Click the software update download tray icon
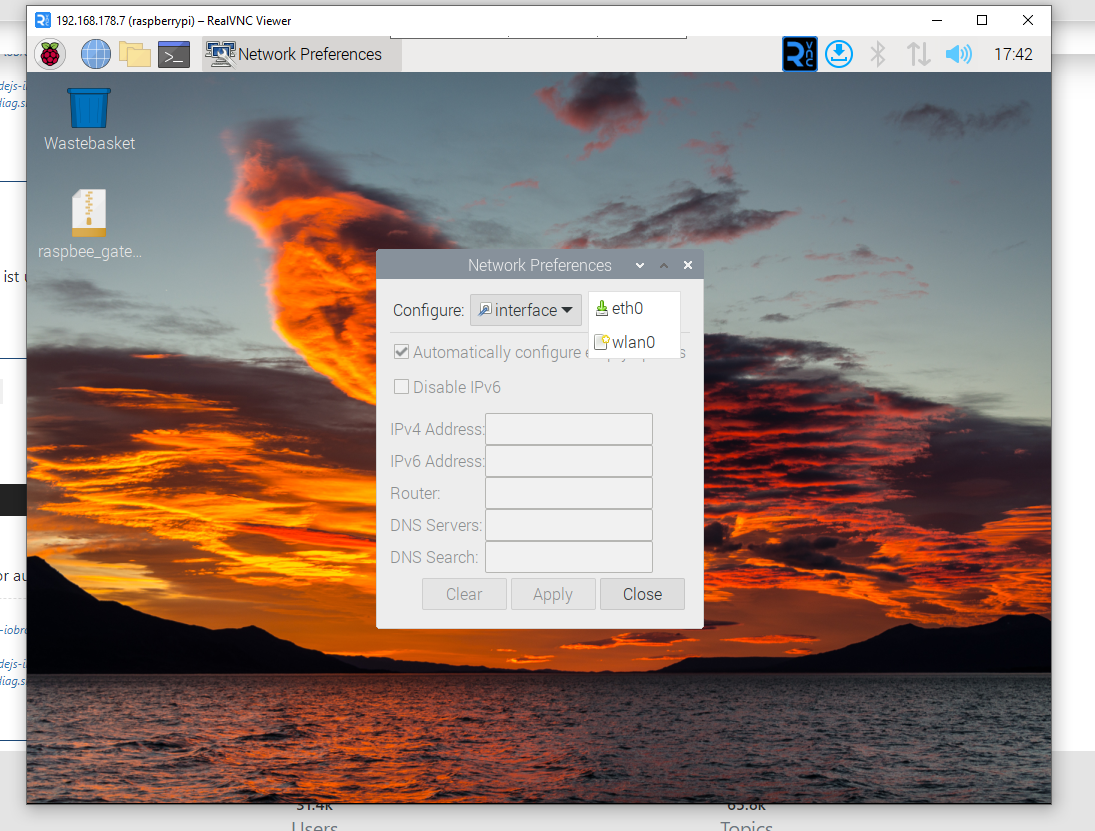The width and height of the screenshot is (1095, 831). click(839, 54)
